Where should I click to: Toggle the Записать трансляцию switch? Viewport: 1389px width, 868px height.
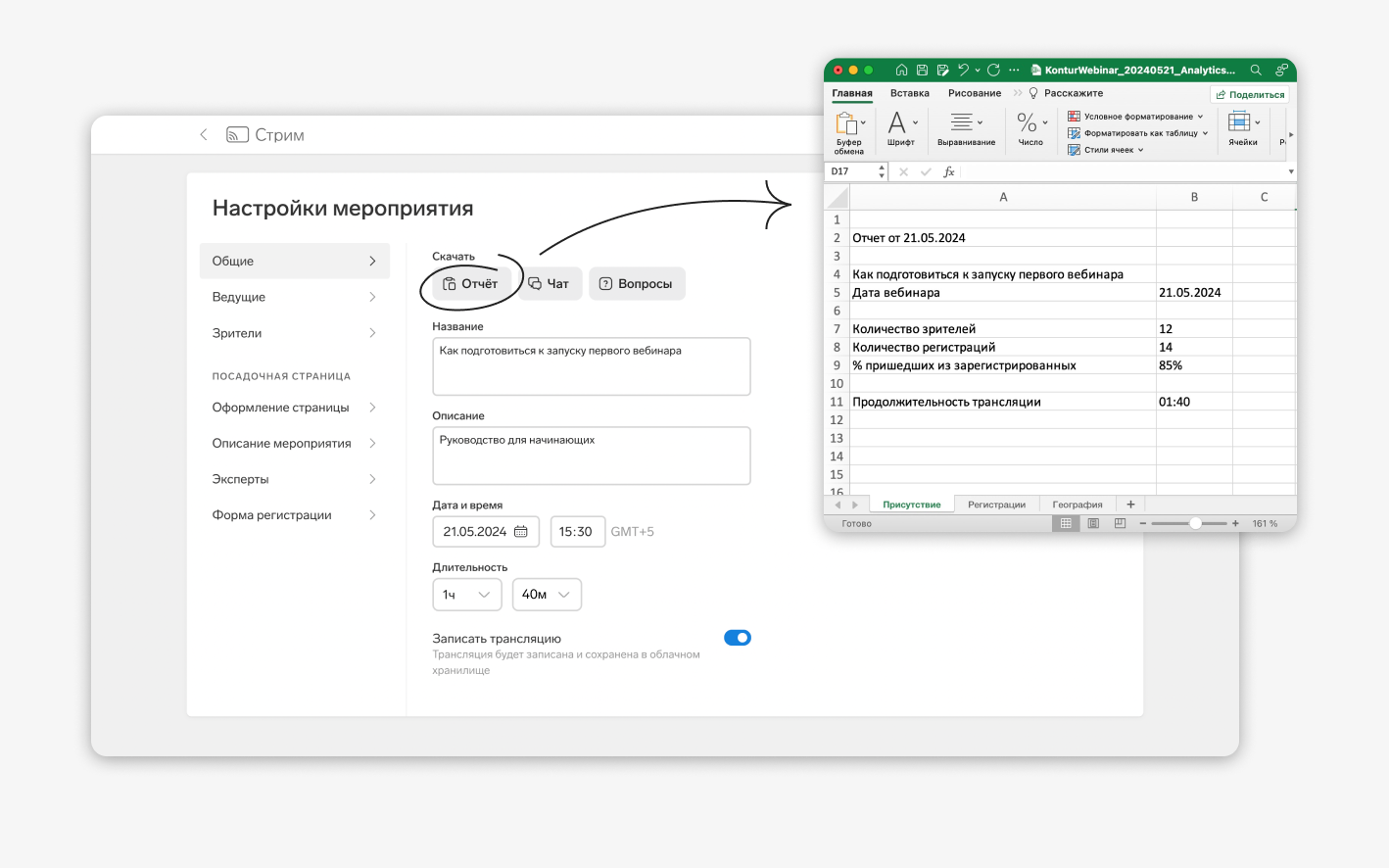738,638
